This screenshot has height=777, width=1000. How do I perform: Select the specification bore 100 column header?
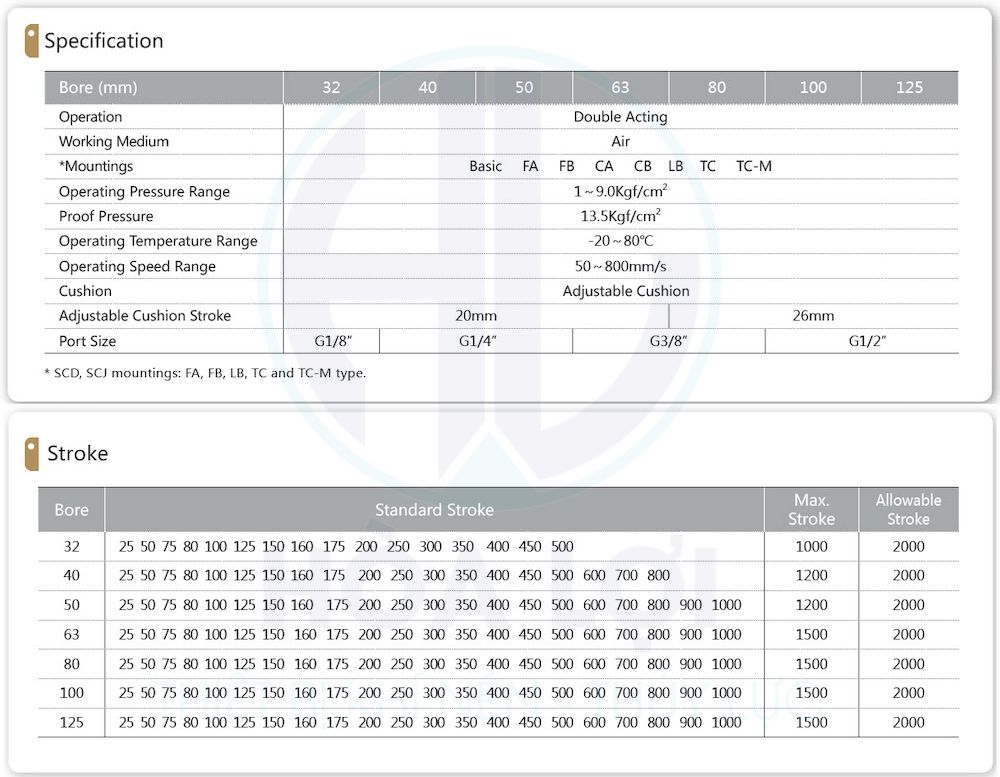click(x=813, y=87)
